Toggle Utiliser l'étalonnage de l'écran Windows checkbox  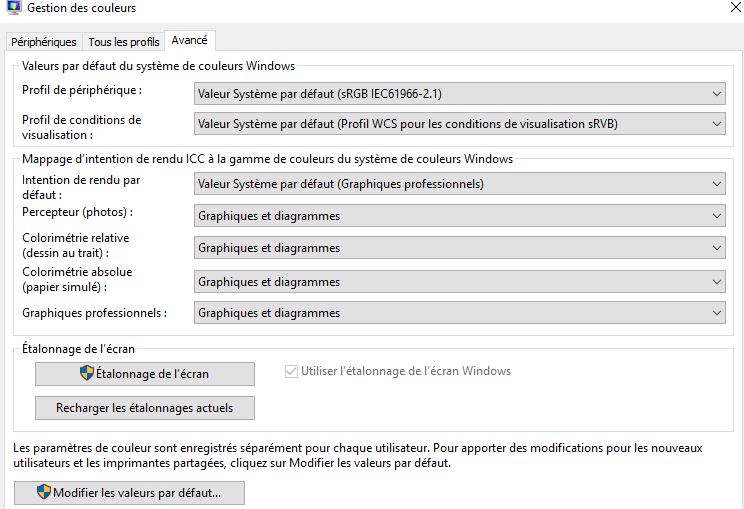click(x=292, y=371)
